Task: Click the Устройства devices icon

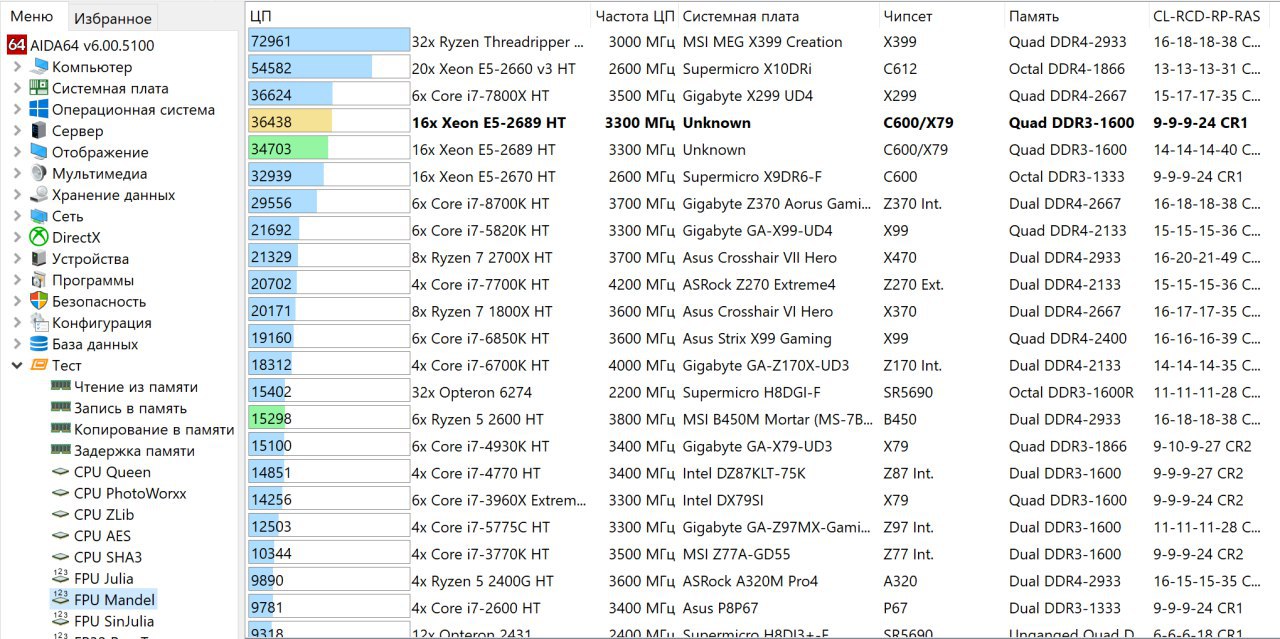Action: 39,259
